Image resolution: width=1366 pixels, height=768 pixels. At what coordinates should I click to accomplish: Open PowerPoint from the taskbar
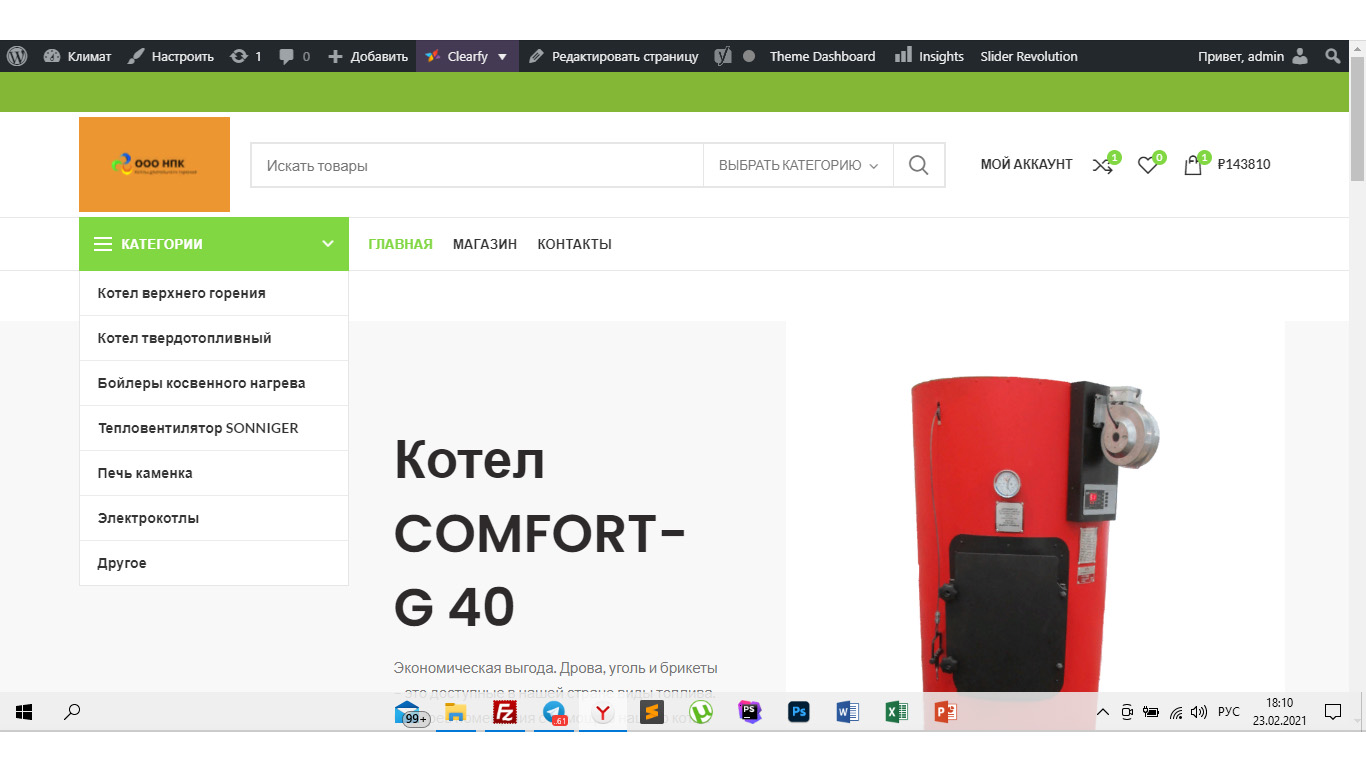coord(946,712)
